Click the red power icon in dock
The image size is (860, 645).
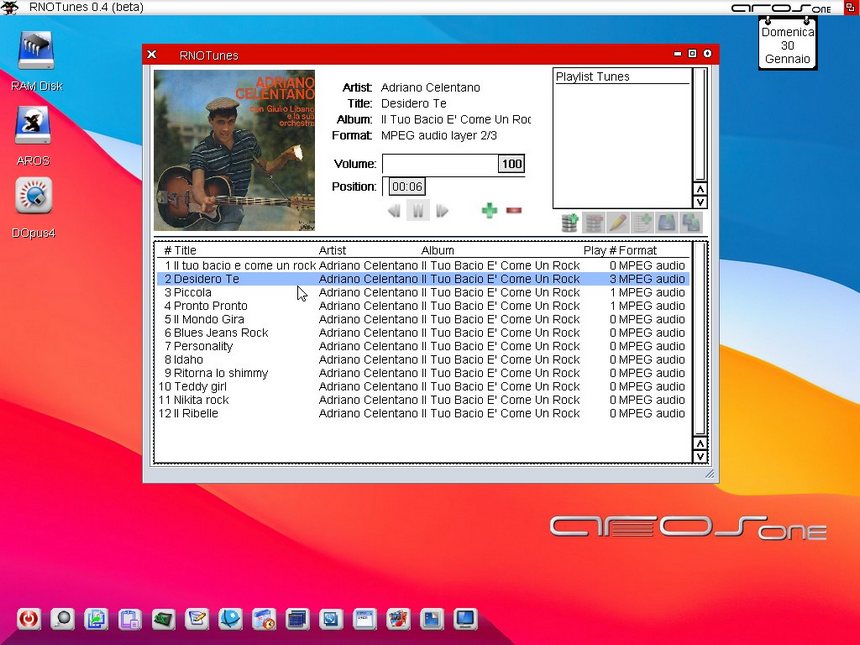[x=29, y=619]
